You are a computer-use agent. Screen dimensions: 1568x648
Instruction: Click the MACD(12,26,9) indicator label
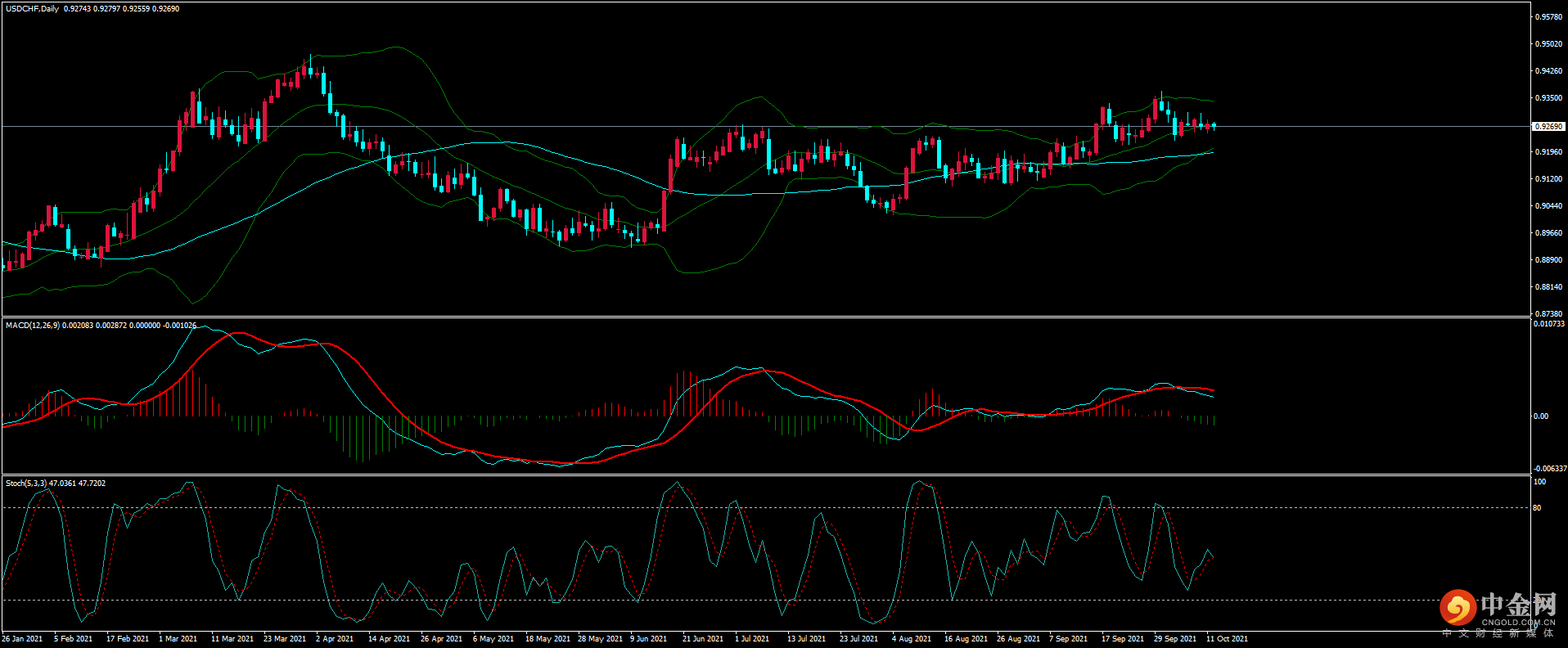[x=33, y=326]
